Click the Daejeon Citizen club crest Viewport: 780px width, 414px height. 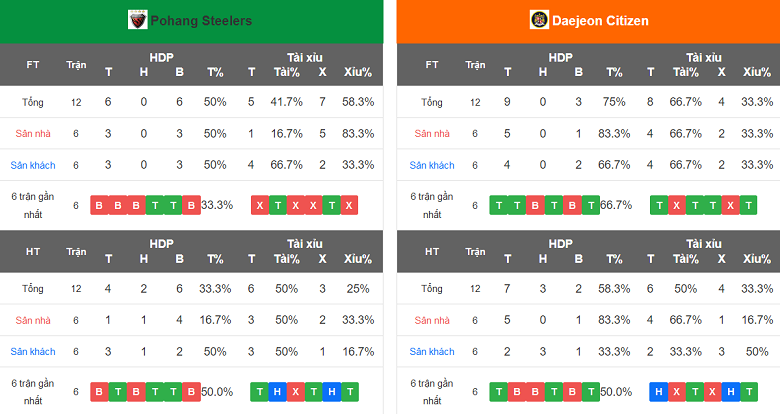tap(538, 20)
